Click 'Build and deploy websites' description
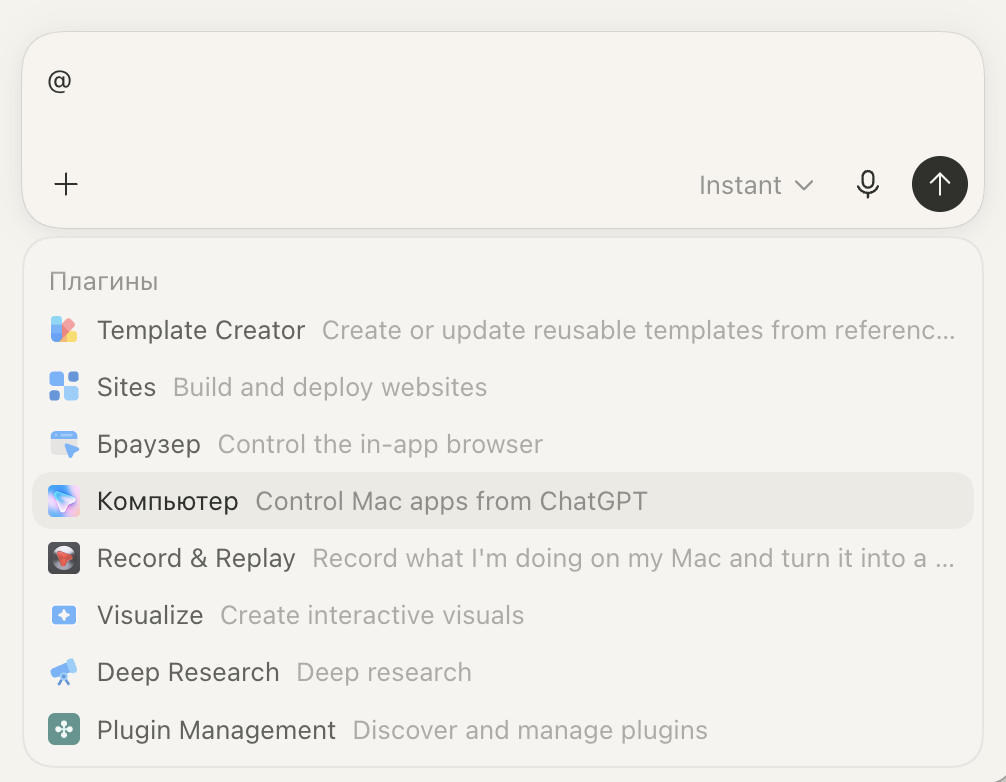Image resolution: width=1006 pixels, height=782 pixels. [x=330, y=387]
